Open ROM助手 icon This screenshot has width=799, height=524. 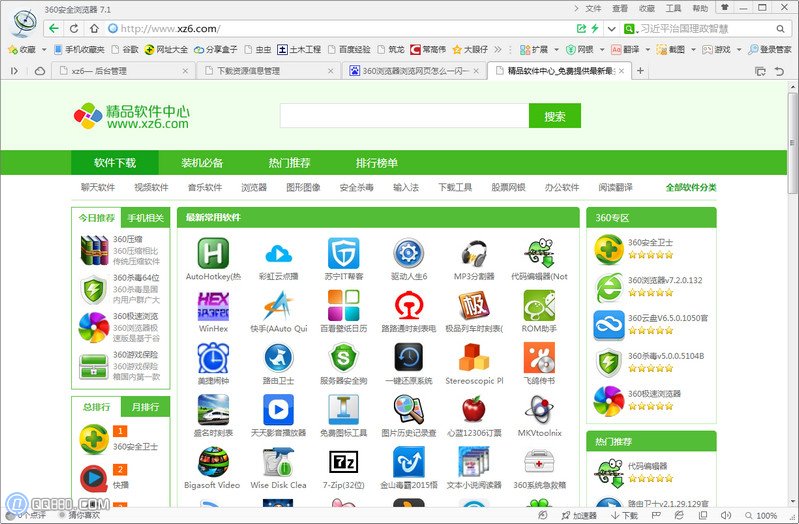[x=539, y=305]
